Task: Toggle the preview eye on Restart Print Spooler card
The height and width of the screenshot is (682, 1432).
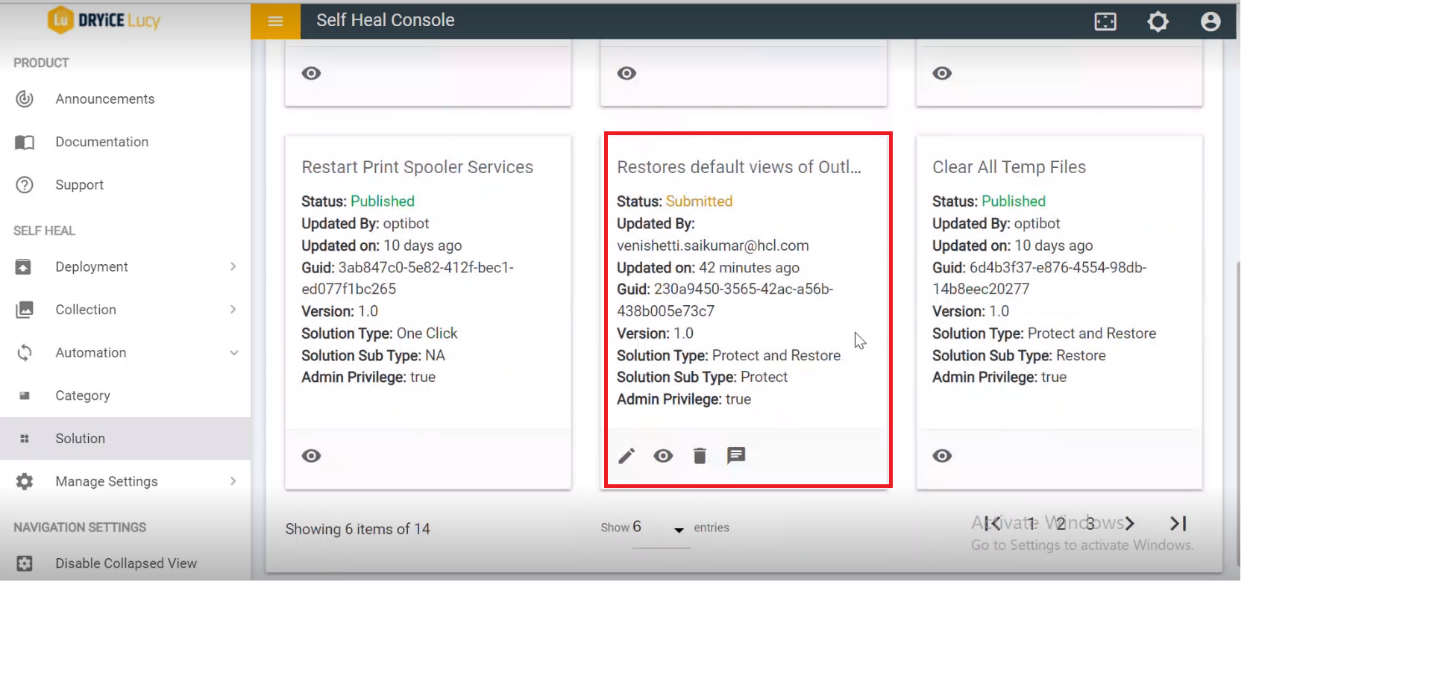Action: pyautogui.click(x=311, y=456)
